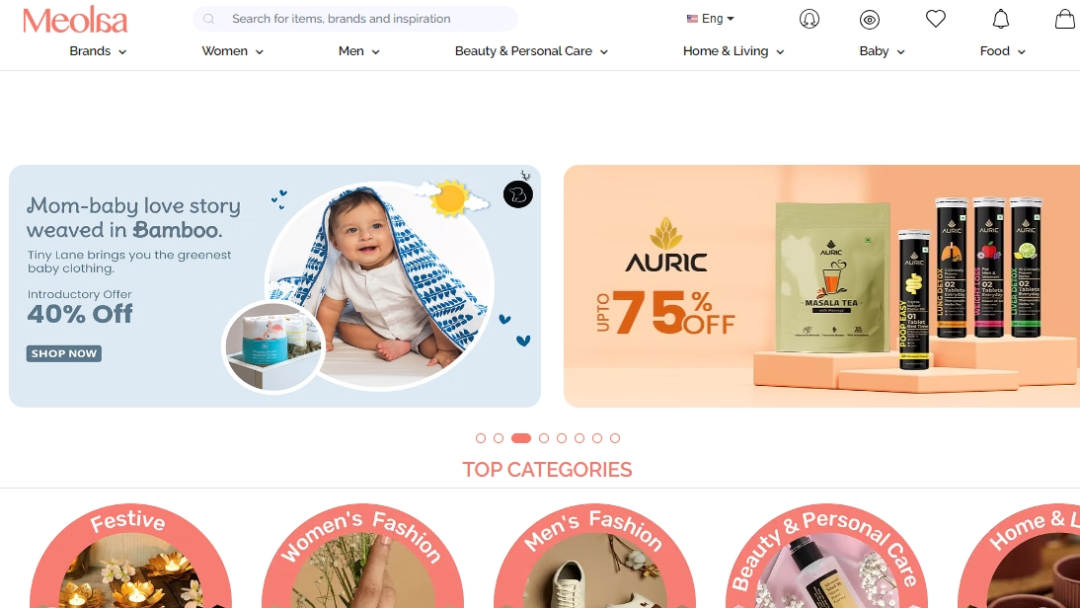Select the active highlighted carousel indicator
The height and width of the screenshot is (608, 1080).
coord(521,438)
